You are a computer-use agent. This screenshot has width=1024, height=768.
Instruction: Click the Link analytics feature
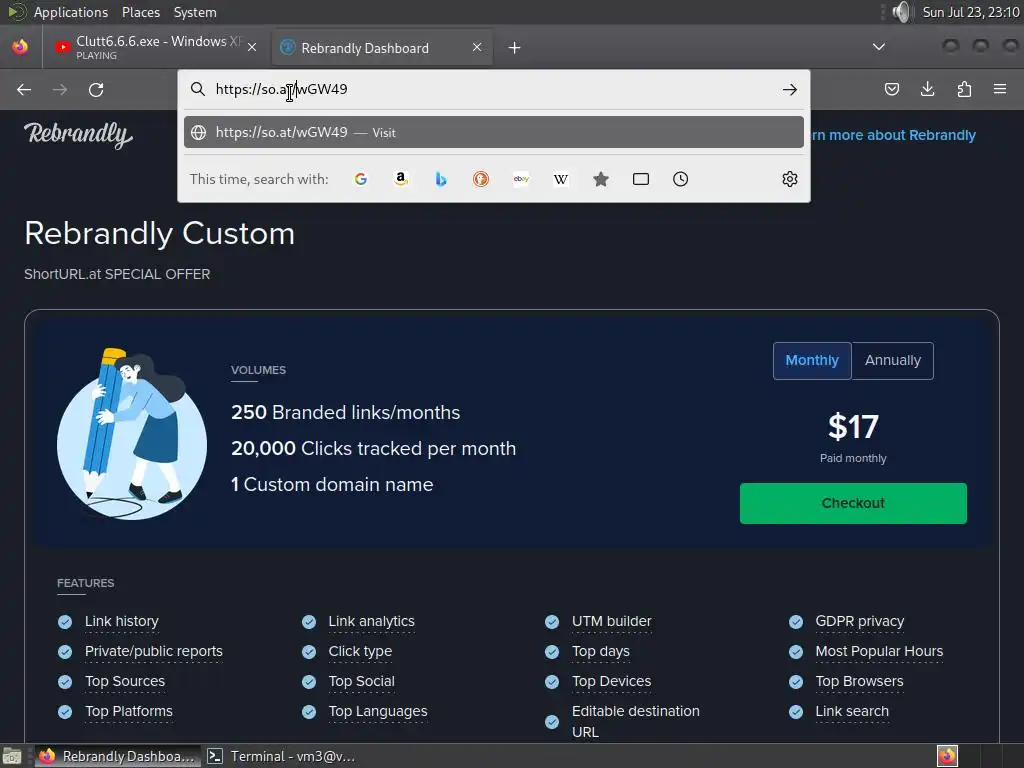(x=372, y=621)
